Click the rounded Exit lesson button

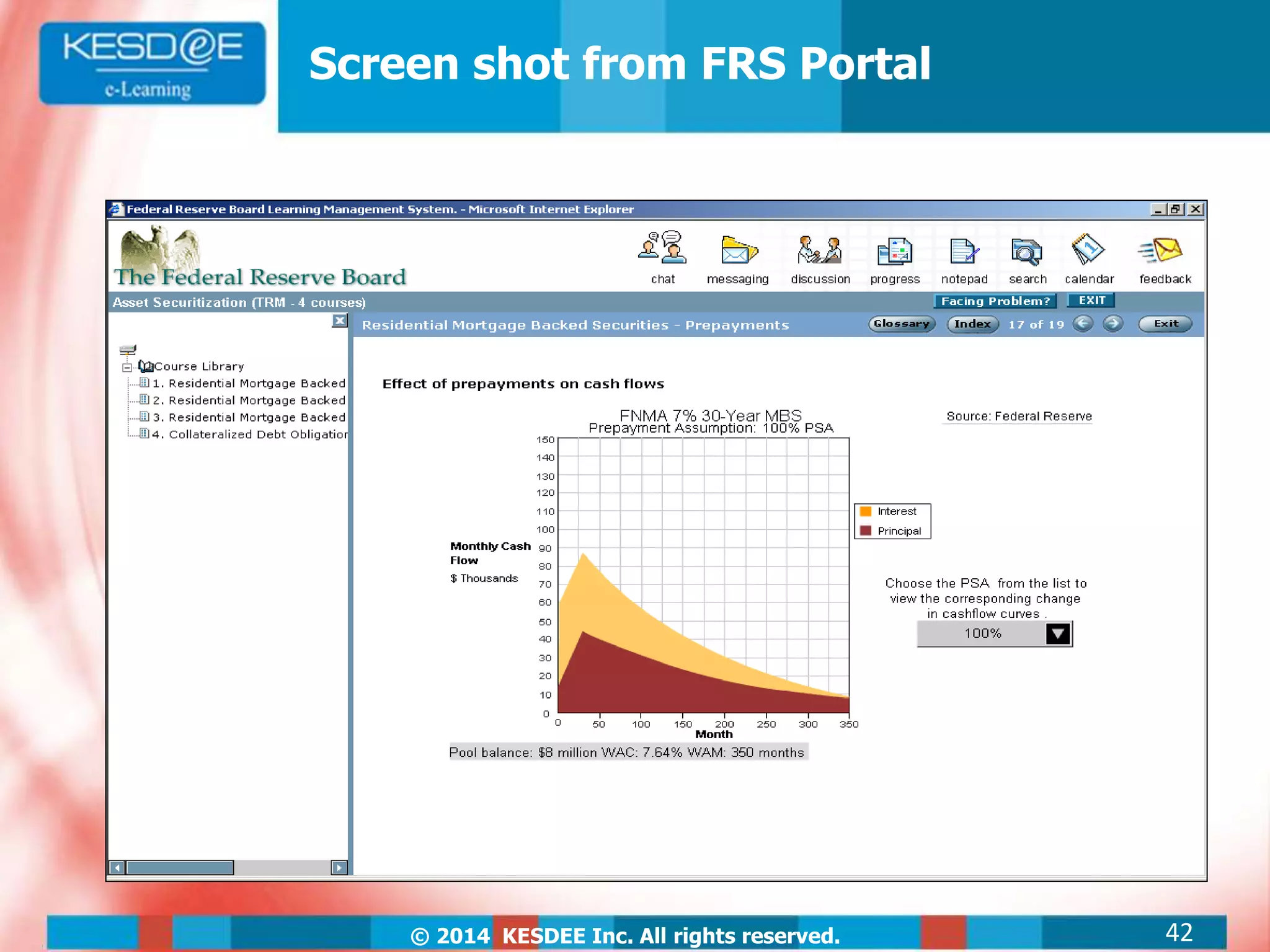(1165, 324)
